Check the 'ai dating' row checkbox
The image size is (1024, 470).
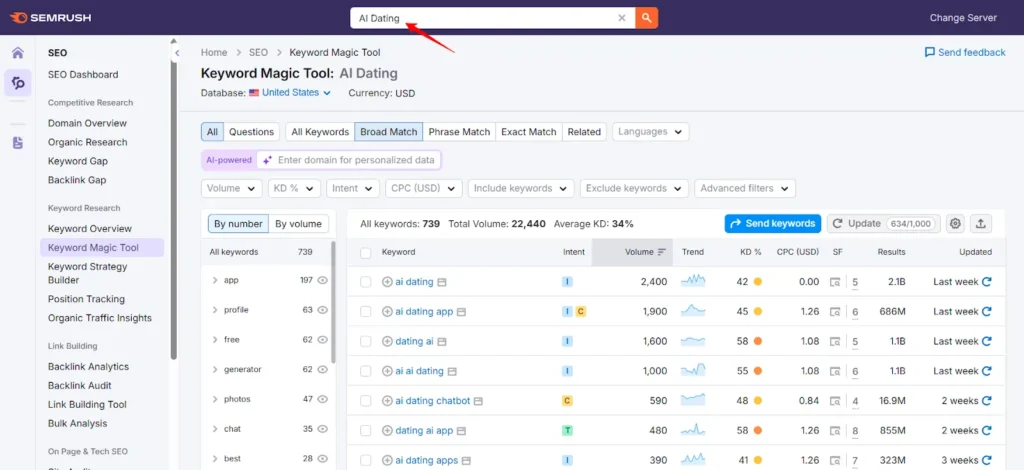point(366,282)
